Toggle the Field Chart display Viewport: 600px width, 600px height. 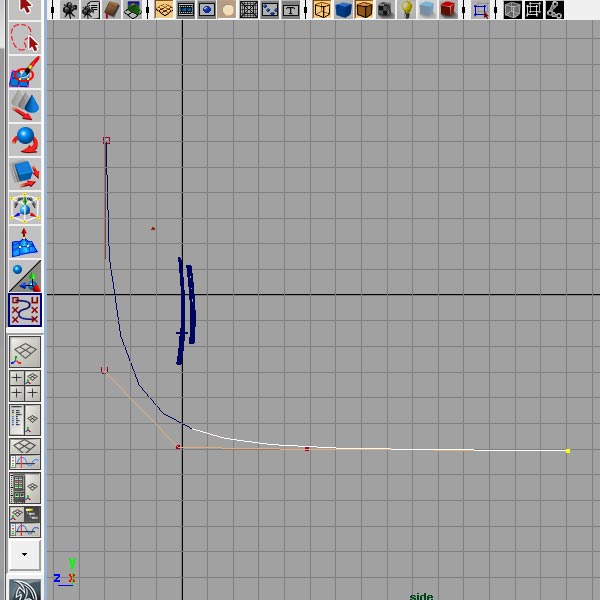click(249, 10)
